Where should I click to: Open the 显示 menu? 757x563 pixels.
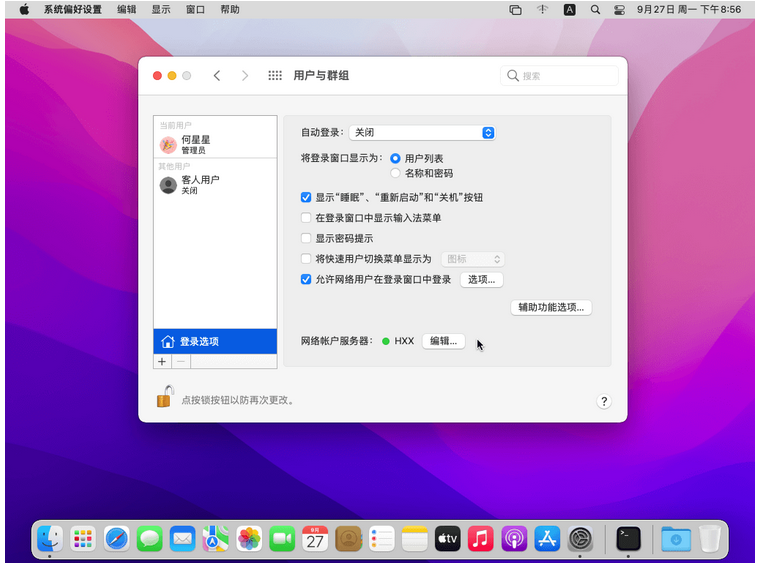[x=161, y=10]
